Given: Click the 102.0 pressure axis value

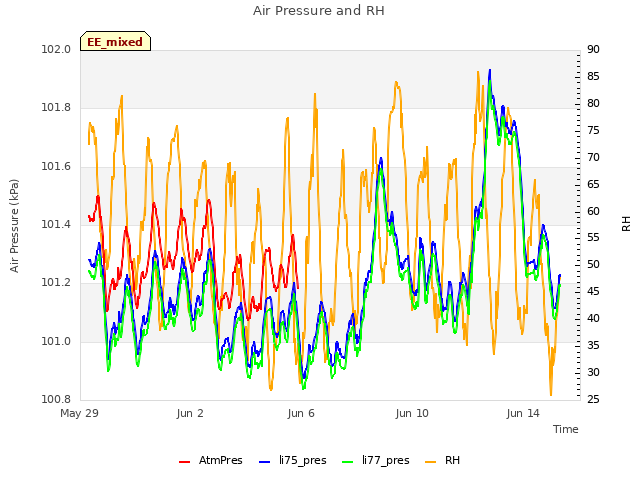Looking at the screenshot, I should click(x=56, y=50).
